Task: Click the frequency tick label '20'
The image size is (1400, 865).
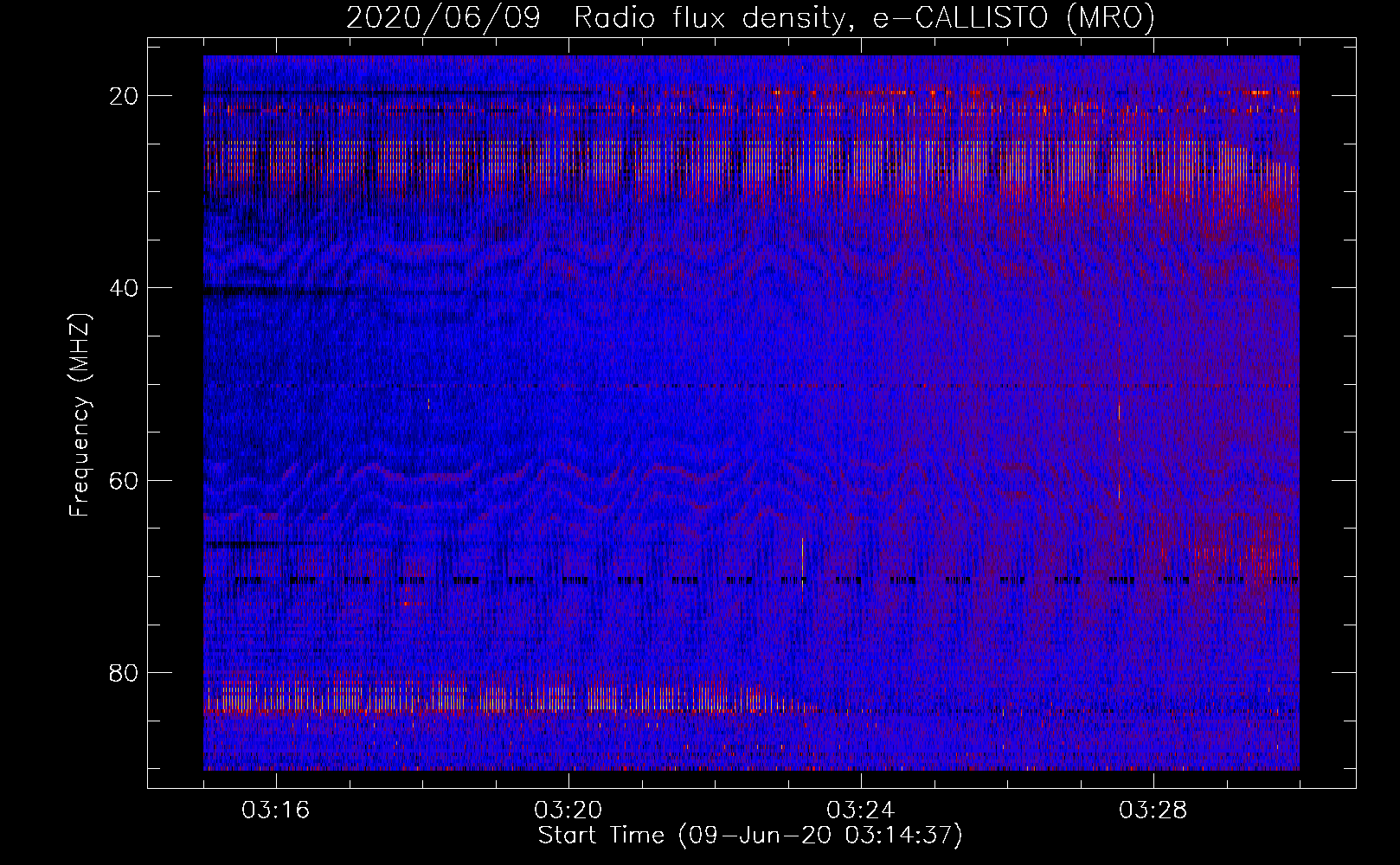Action: (x=125, y=96)
